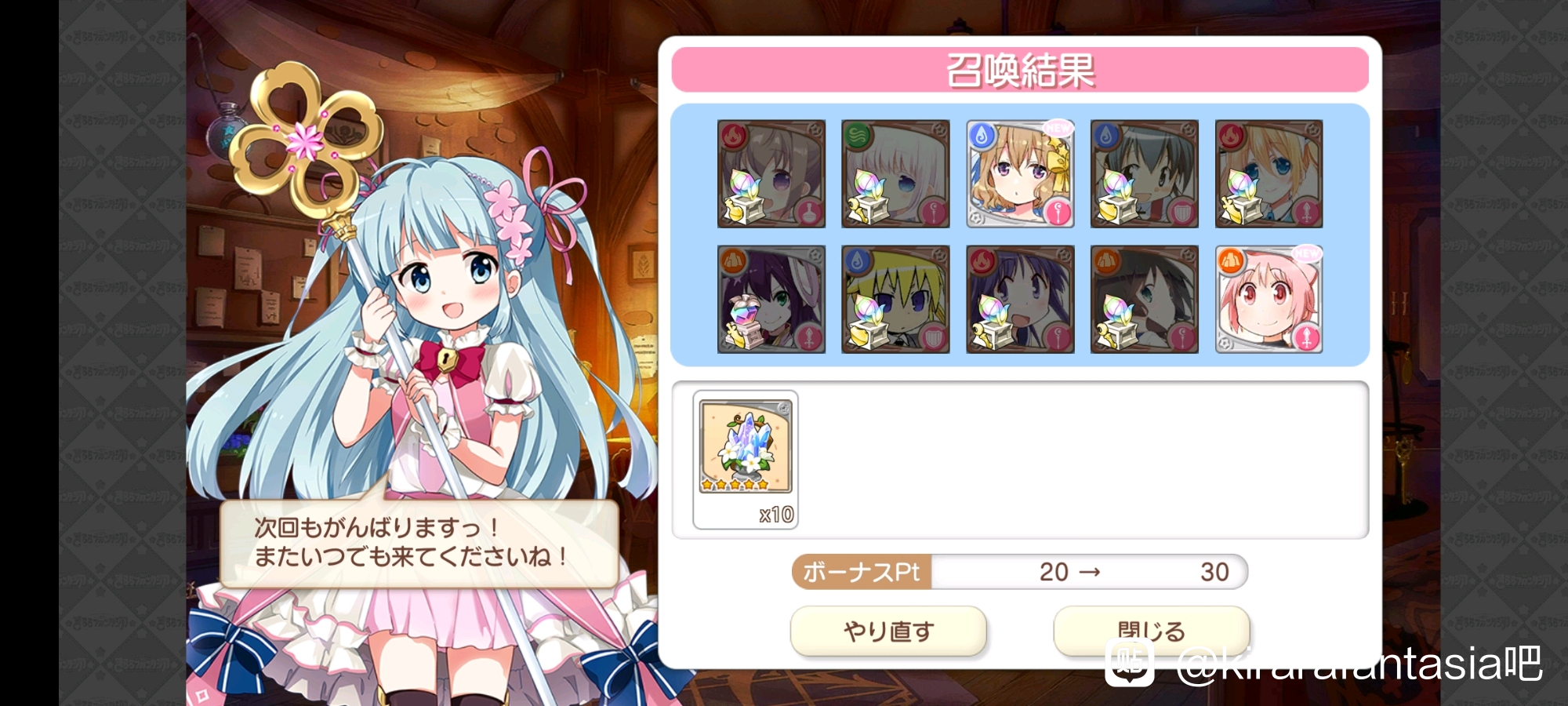Viewport: 1568px width, 706px height.
Task: Click fire element icon on first card
Action: point(733,136)
